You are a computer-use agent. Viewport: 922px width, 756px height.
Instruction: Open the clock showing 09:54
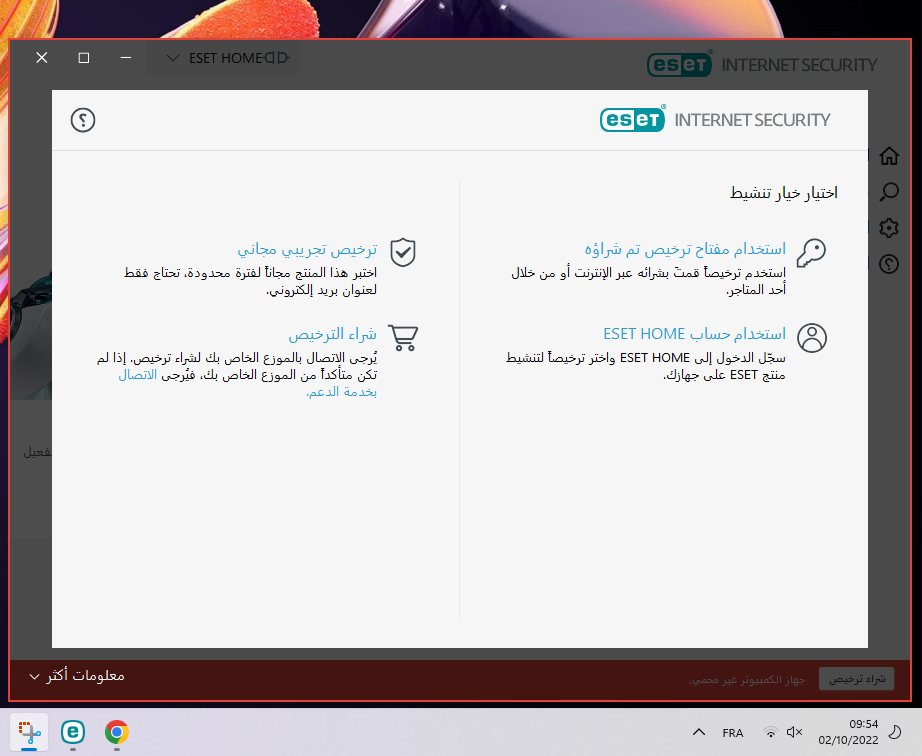pyautogui.click(x=848, y=732)
